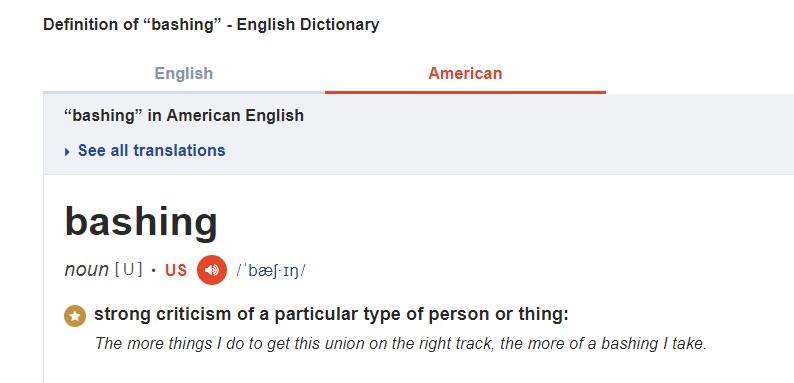Click the noun part-of-speech label
This screenshot has height=383, width=794.
pos(87,270)
